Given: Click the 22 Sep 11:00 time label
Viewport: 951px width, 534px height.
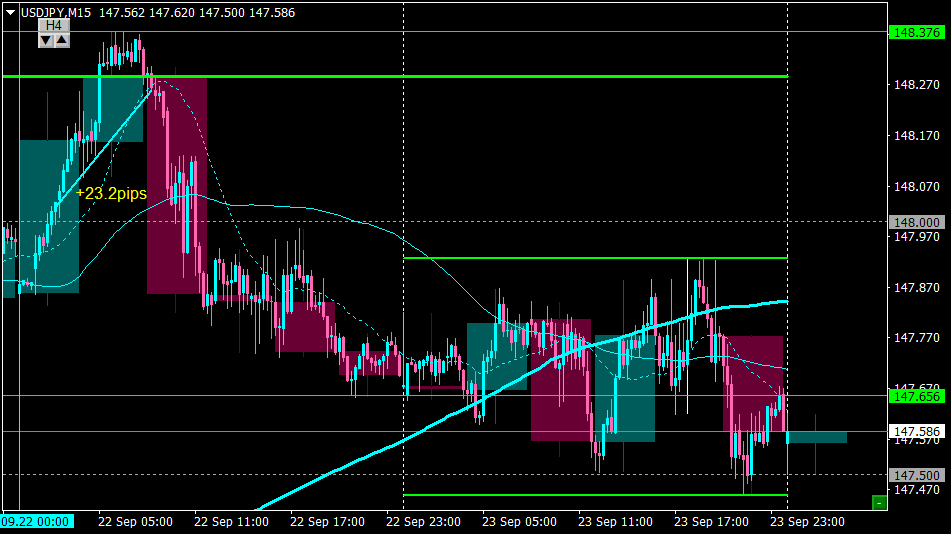Looking at the screenshot, I should [231, 521].
